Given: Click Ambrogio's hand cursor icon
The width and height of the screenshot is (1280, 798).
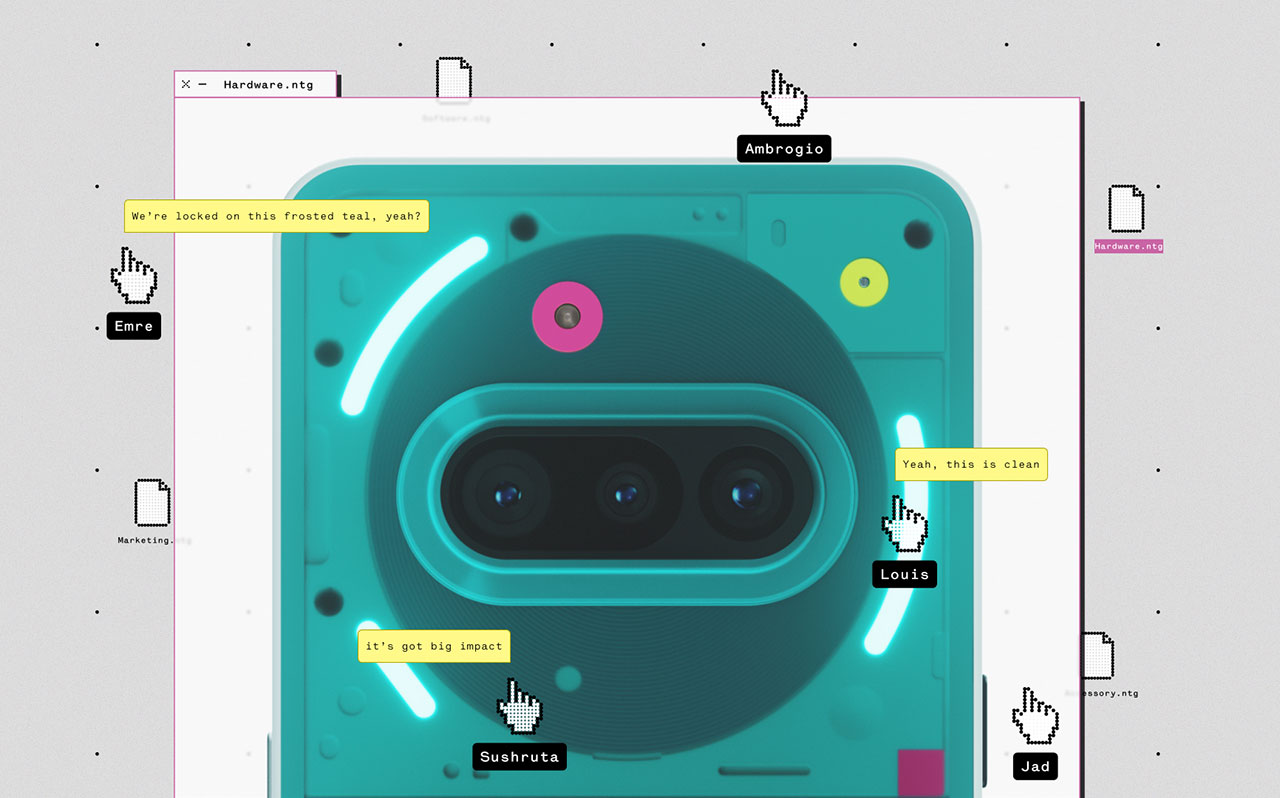Looking at the screenshot, I should coord(784,99).
